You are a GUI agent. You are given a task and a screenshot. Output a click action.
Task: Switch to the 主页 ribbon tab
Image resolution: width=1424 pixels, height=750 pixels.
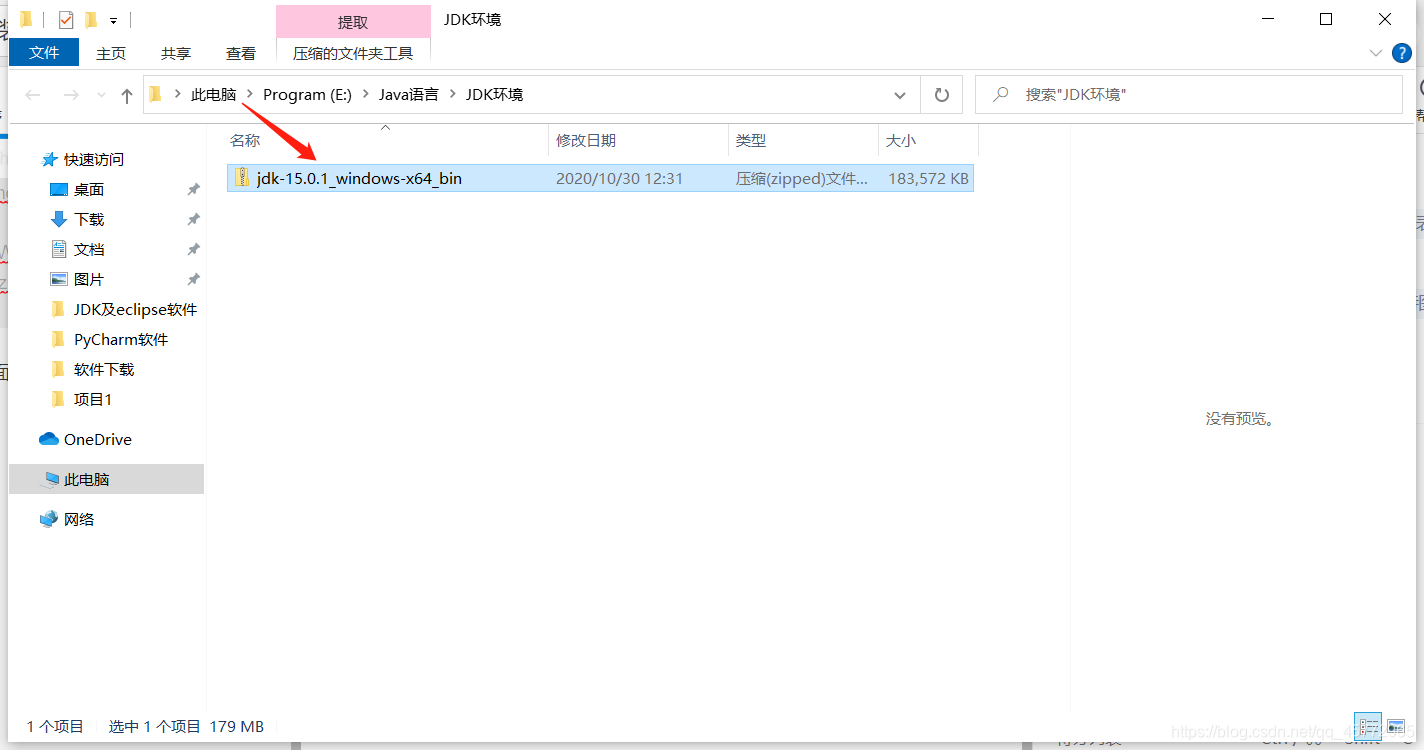111,53
